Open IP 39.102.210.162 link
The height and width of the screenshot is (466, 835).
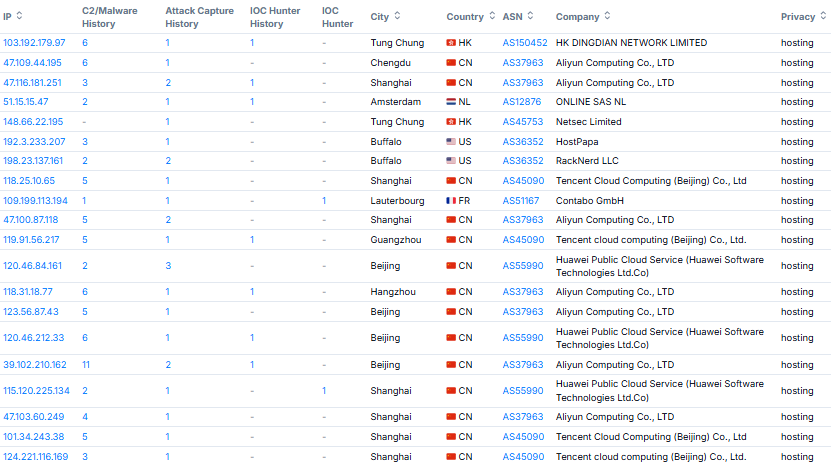tap(35, 365)
